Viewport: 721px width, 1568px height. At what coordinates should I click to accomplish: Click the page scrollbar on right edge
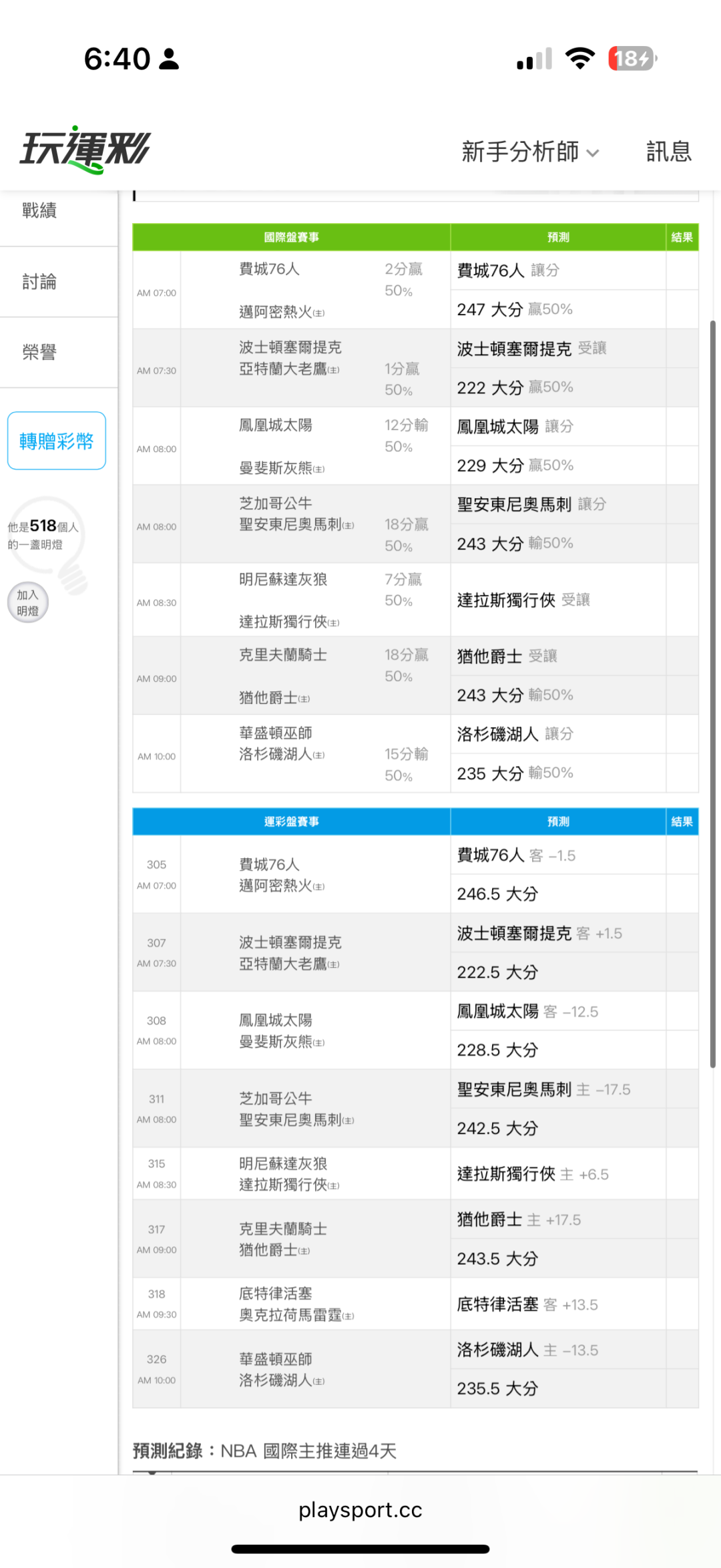tap(712, 695)
